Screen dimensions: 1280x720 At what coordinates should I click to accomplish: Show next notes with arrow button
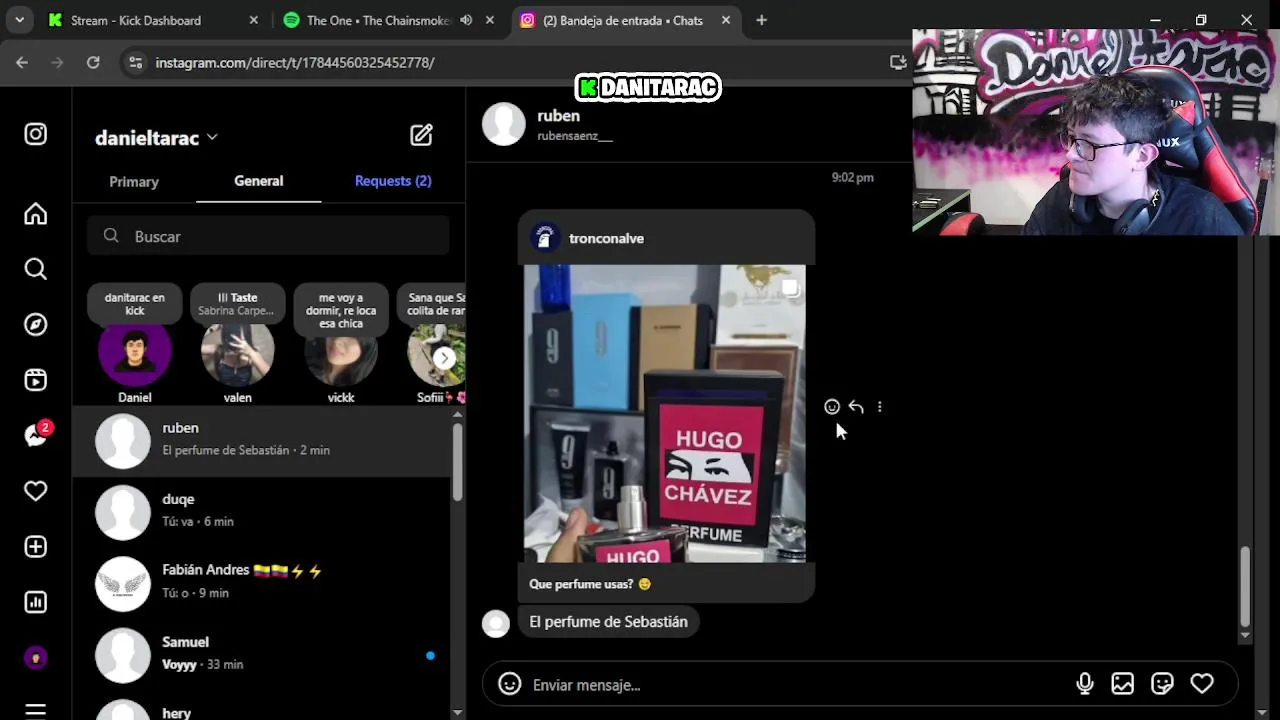444,358
